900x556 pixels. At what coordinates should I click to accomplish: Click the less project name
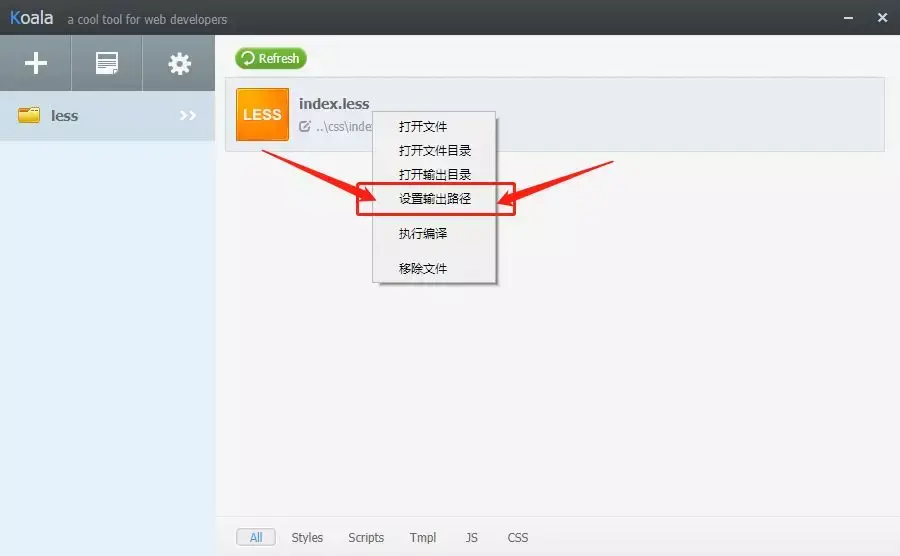click(64, 116)
